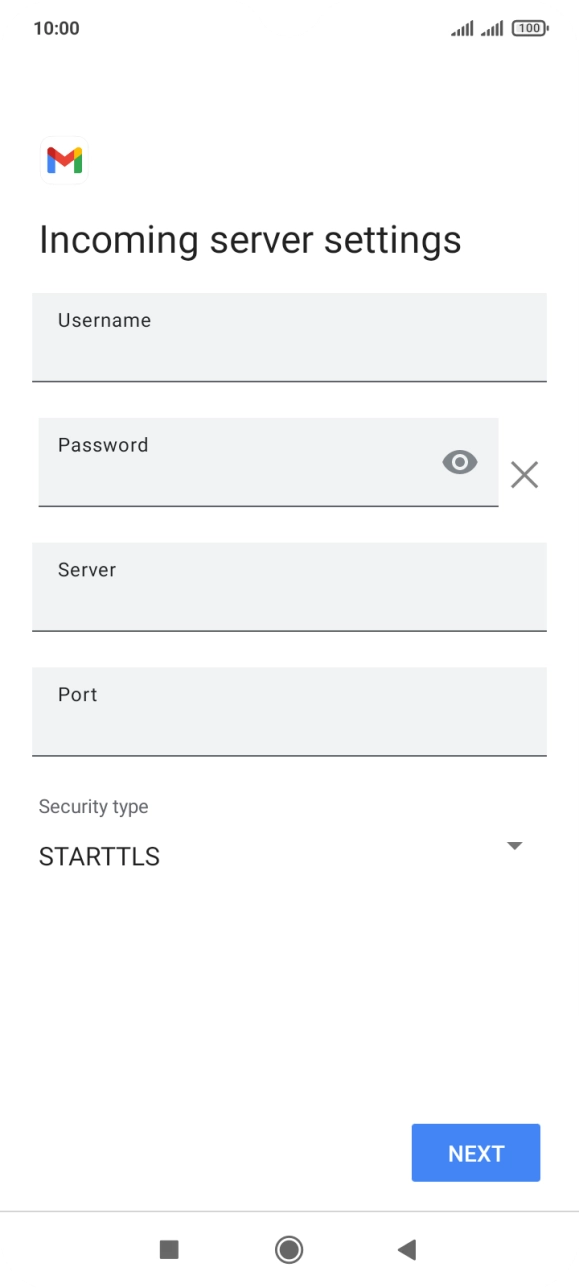Clear the password with the X icon

point(524,474)
